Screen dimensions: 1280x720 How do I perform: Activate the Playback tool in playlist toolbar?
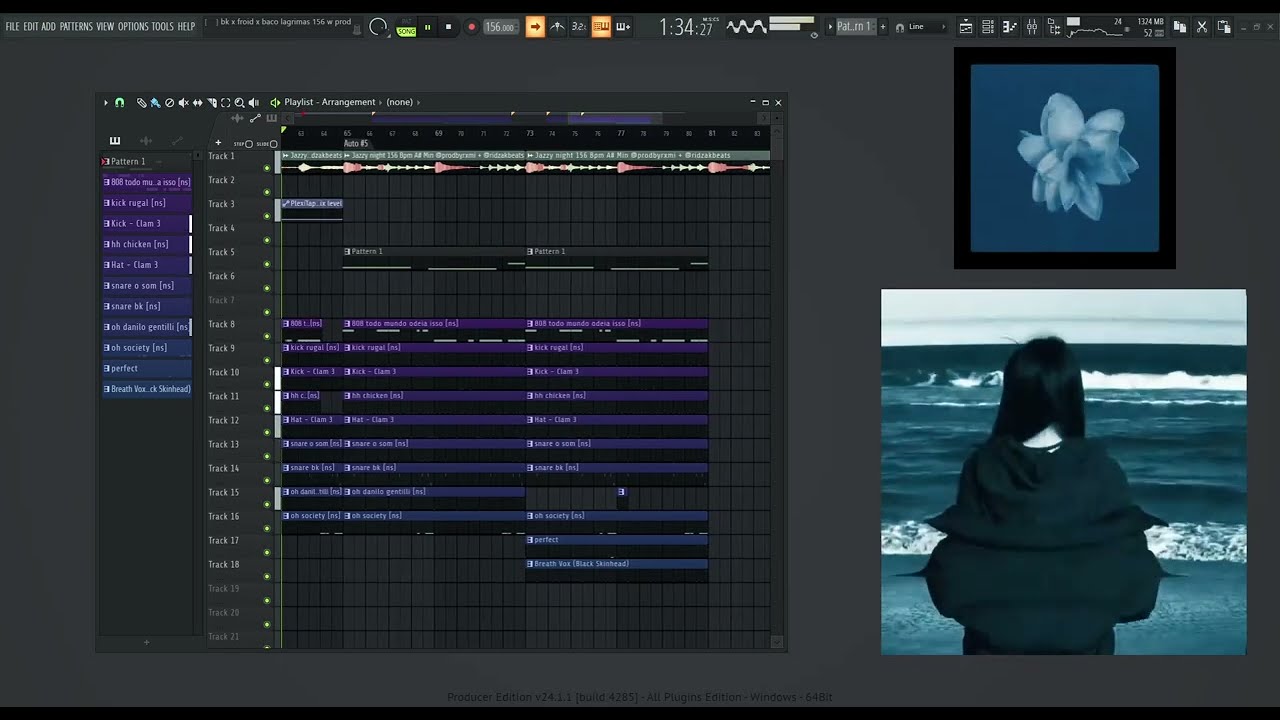pyautogui.click(x=253, y=102)
